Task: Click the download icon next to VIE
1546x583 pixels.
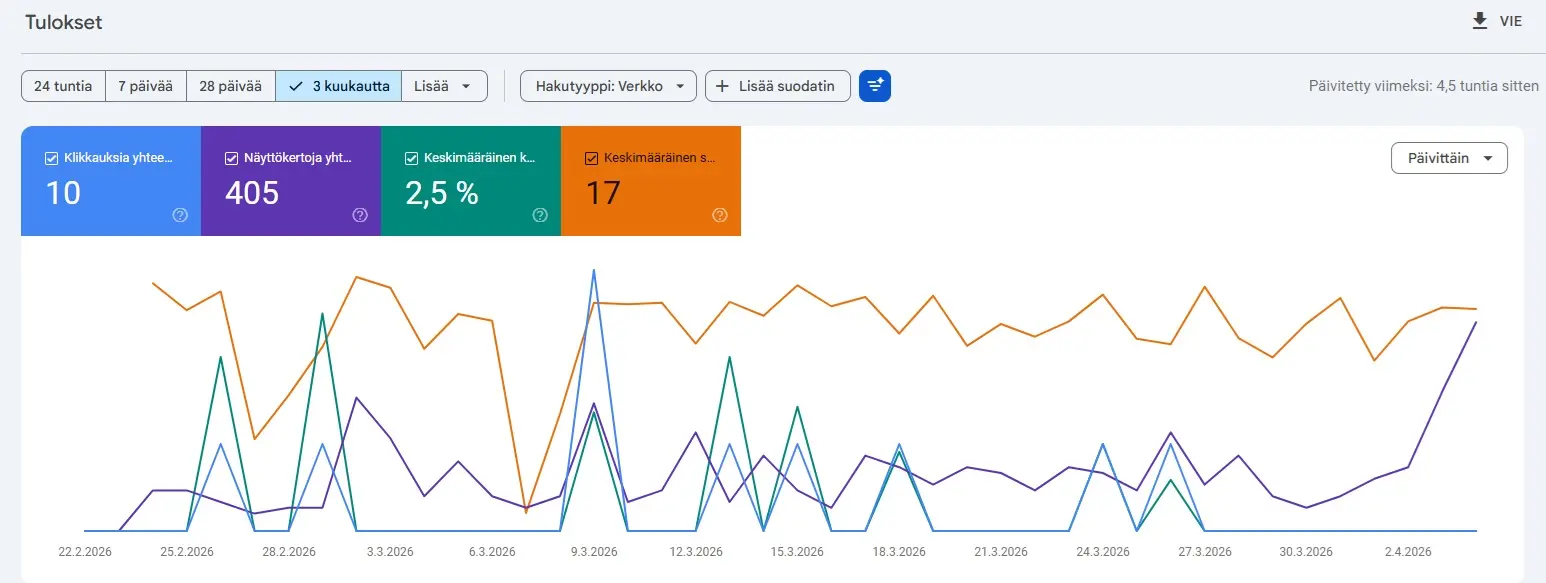Action: click(1479, 19)
